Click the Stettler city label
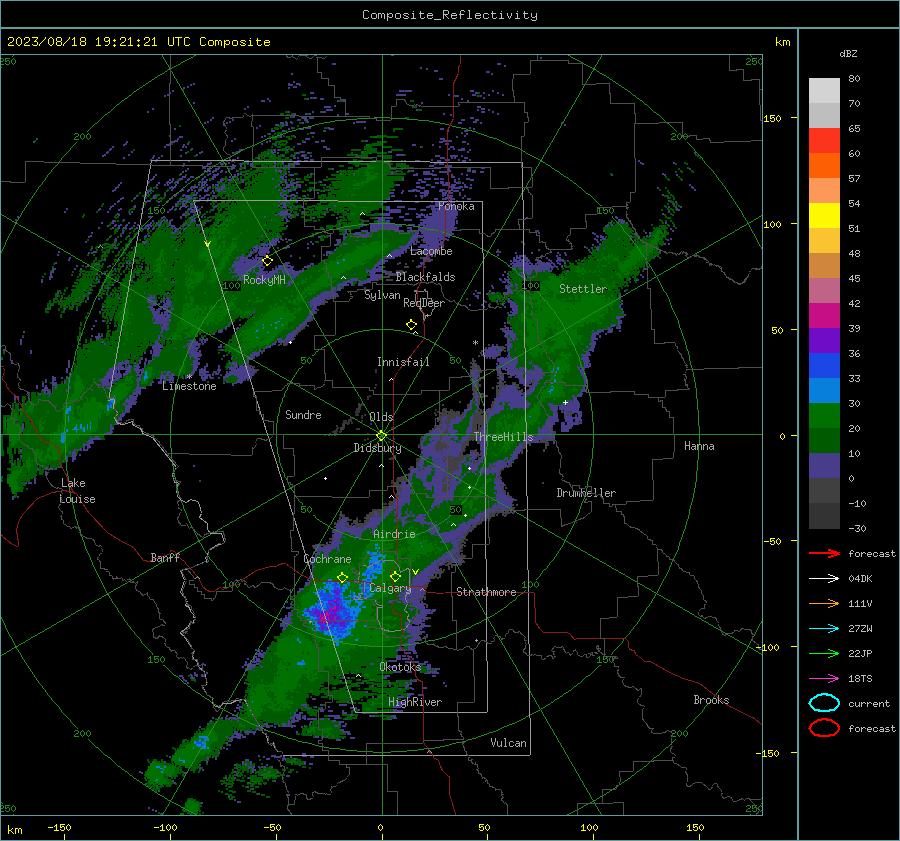 [583, 289]
